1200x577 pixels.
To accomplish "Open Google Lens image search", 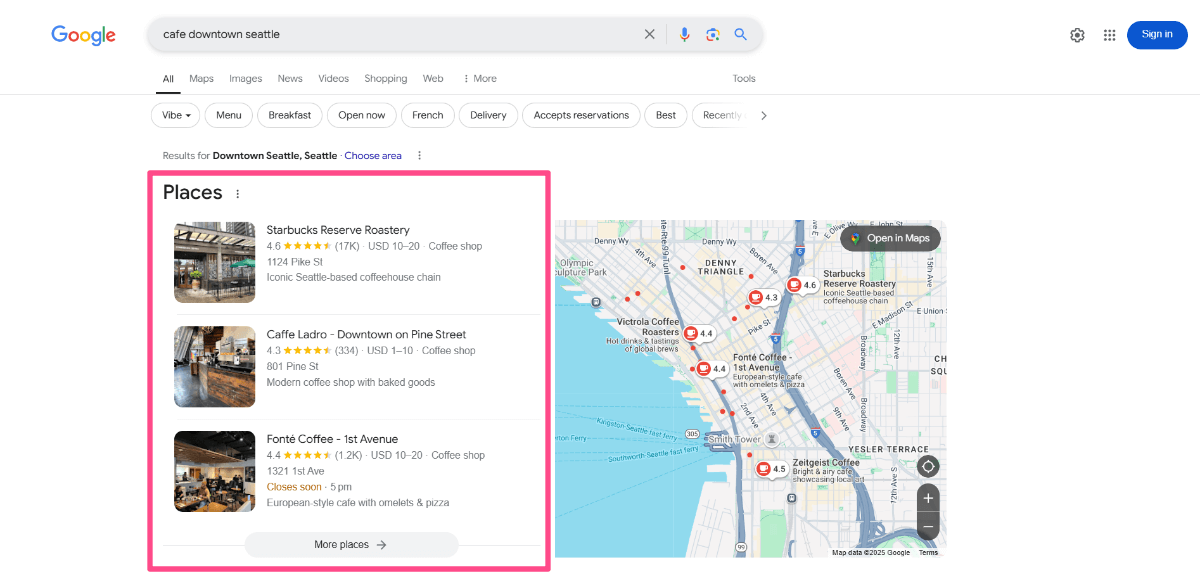I will (x=713, y=34).
